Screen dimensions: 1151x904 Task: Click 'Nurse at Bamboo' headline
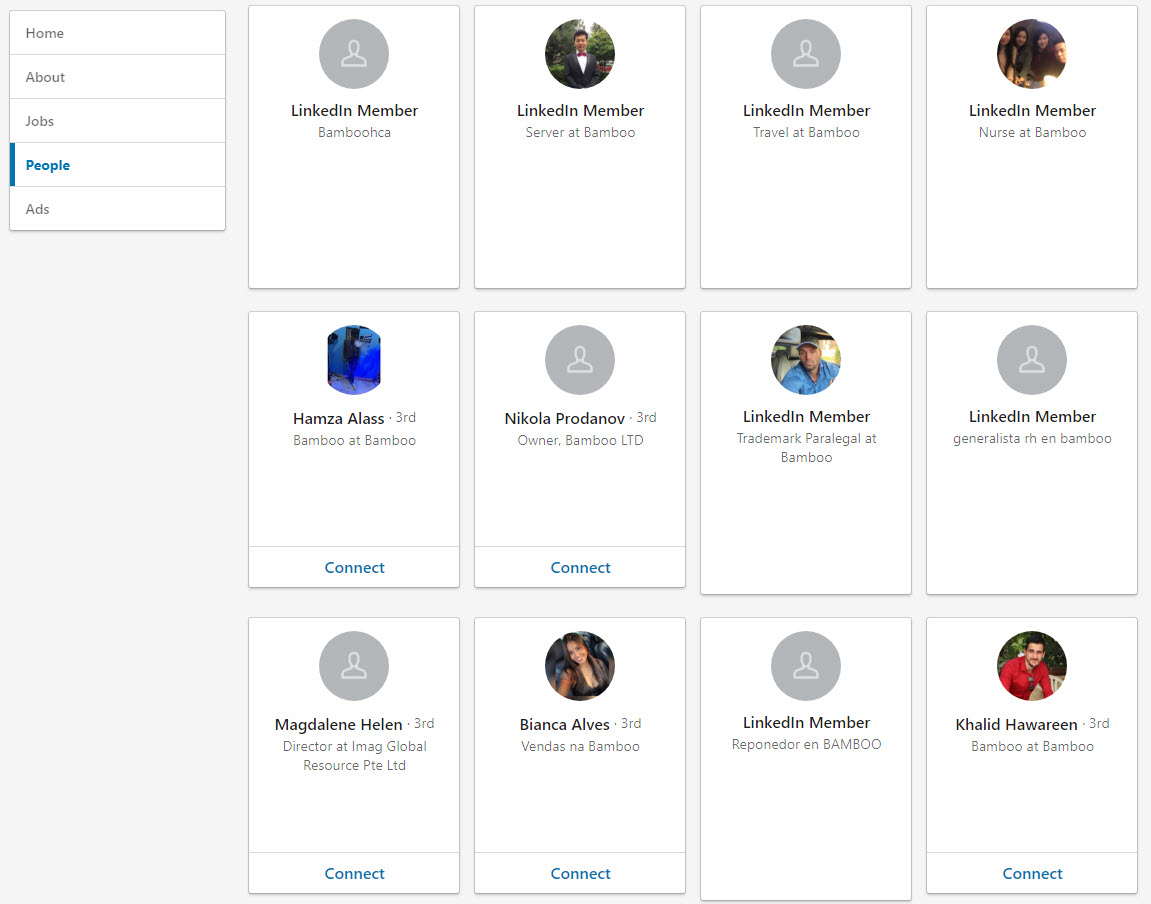1032,133
